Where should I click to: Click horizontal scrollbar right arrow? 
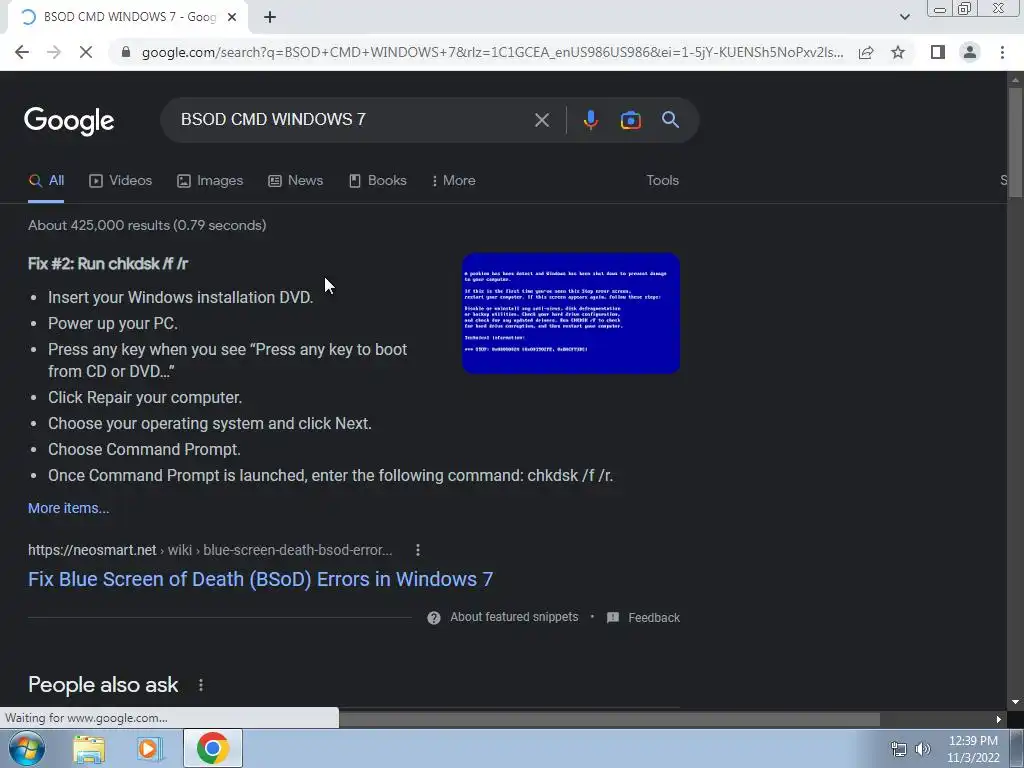pos(999,719)
